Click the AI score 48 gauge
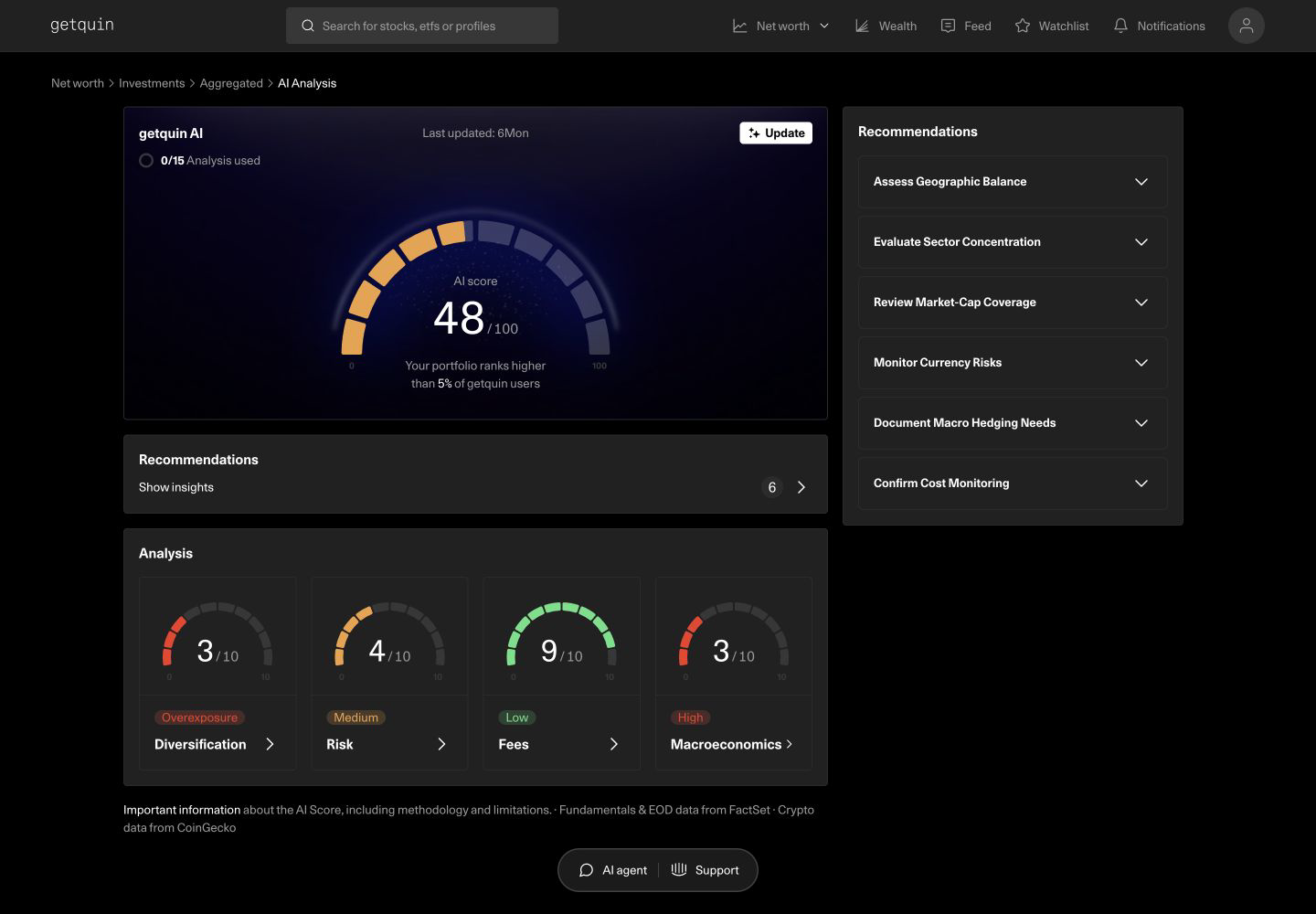This screenshot has width=1316, height=914. coord(475,287)
